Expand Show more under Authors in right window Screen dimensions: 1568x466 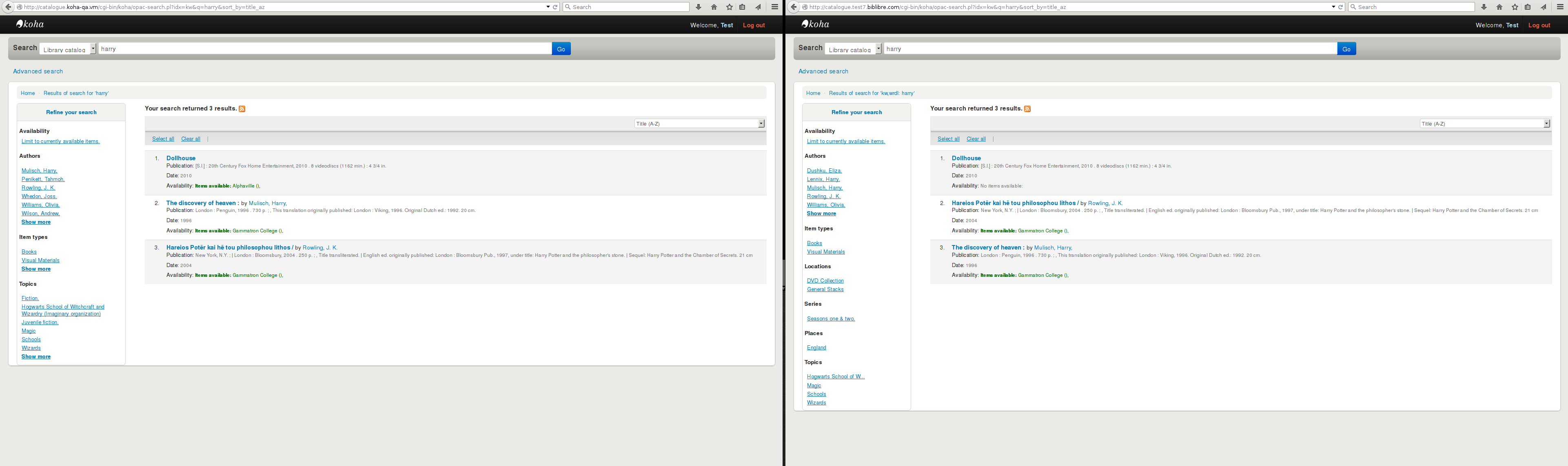(821, 214)
